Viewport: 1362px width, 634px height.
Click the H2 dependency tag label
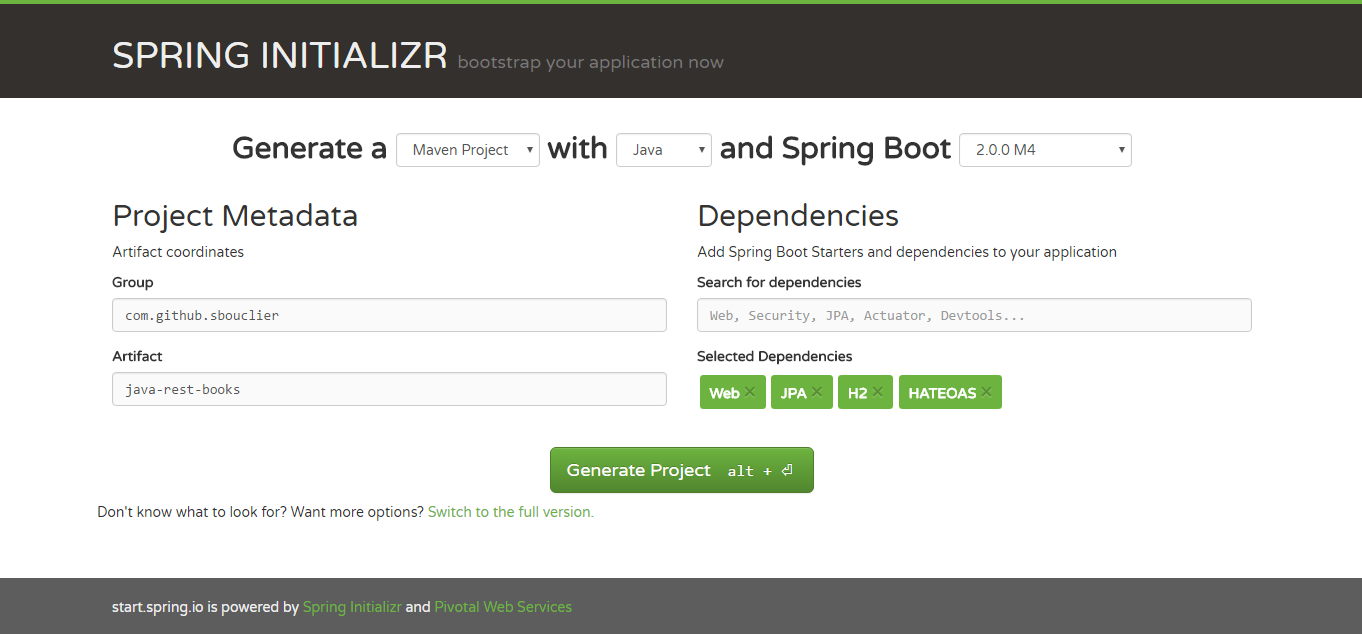[x=857, y=393]
